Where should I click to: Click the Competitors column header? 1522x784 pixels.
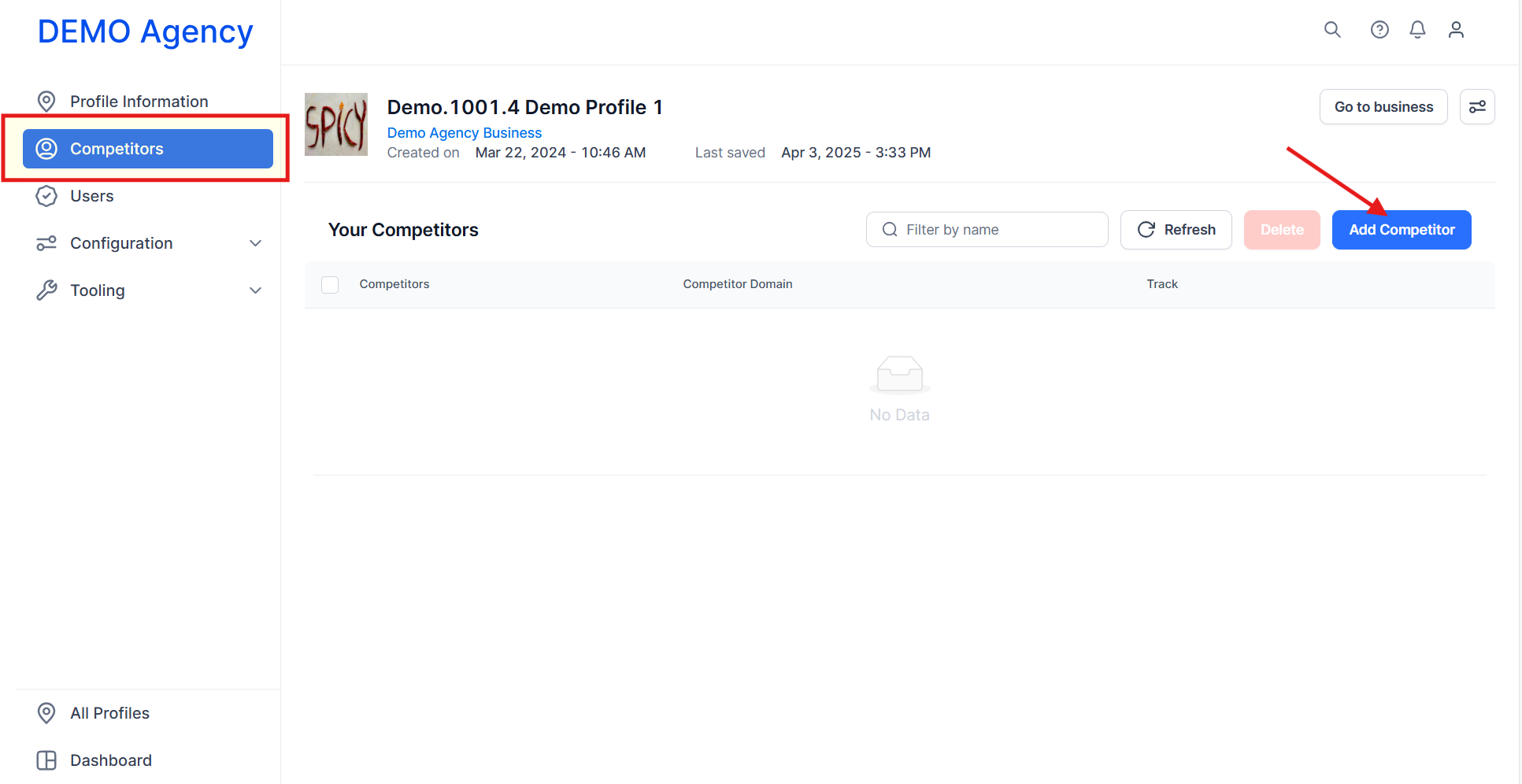pos(394,284)
